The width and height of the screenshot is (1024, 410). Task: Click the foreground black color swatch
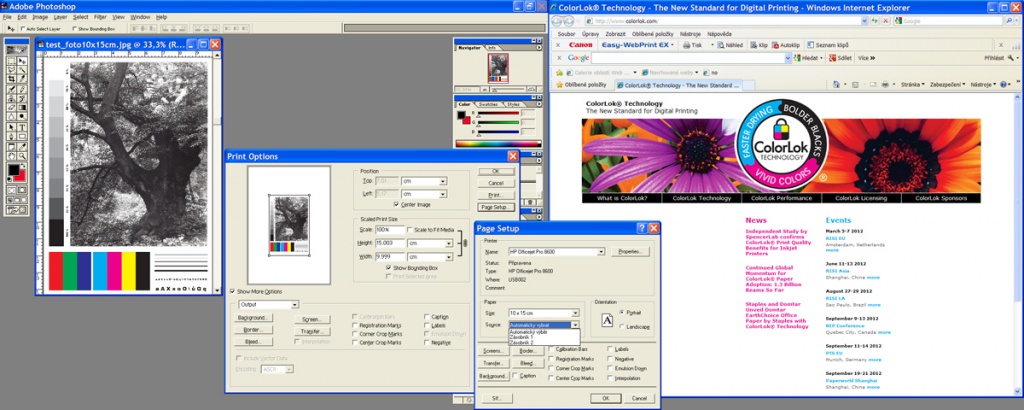[x=14, y=170]
